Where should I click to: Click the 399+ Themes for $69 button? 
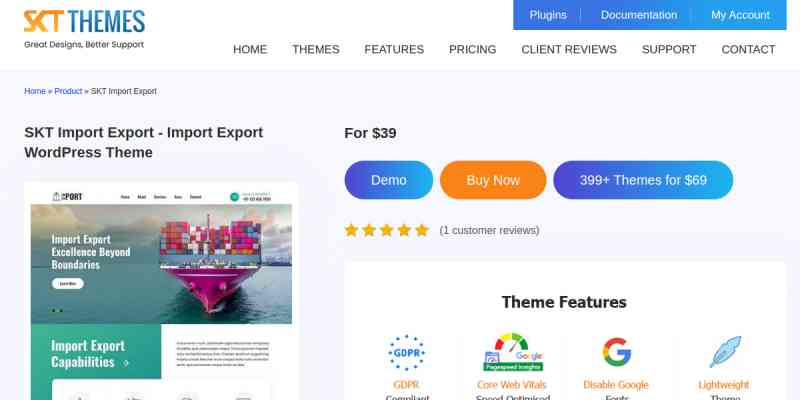[x=643, y=180]
